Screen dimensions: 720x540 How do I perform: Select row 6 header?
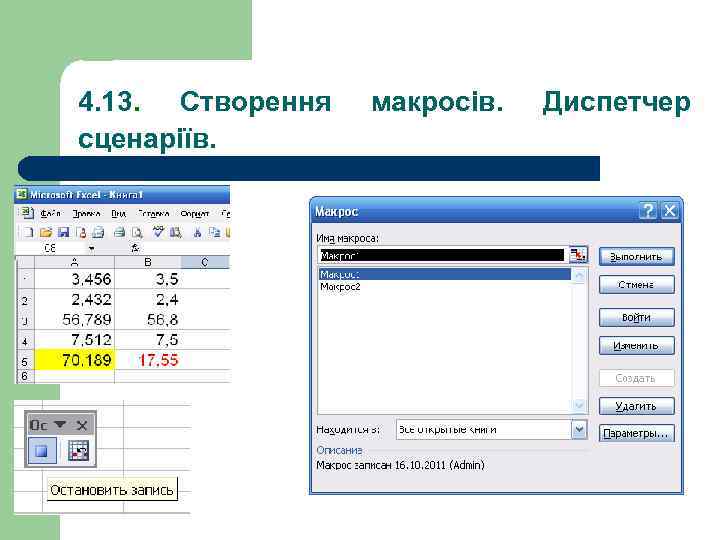pyautogui.click(x=25, y=376)
